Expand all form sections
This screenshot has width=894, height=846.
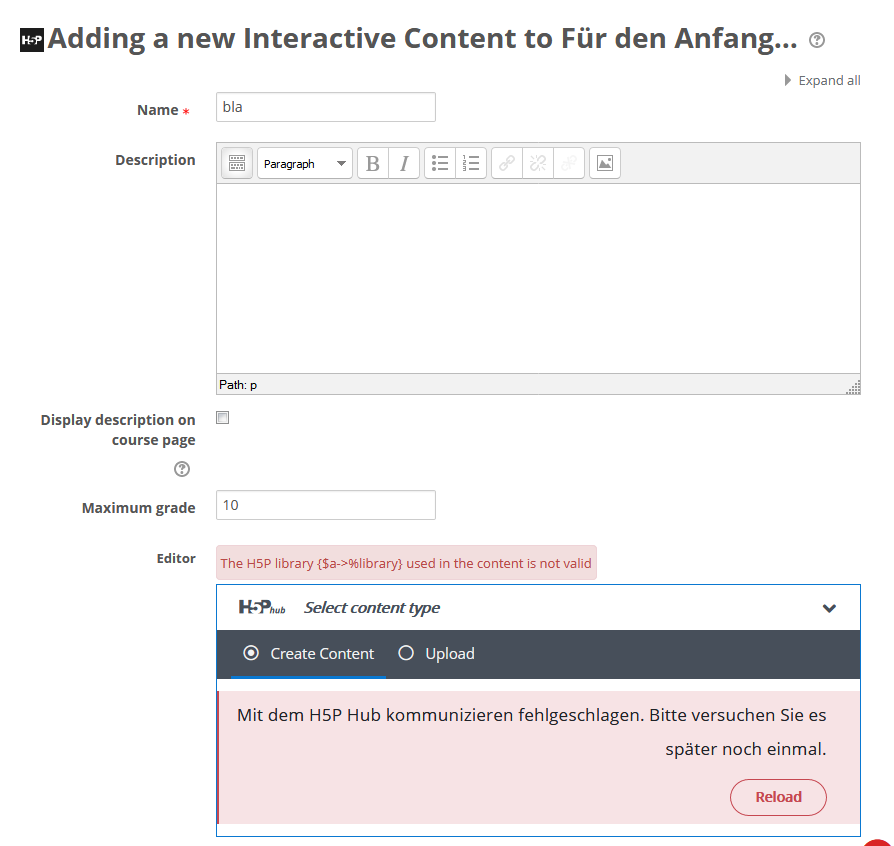(823, 80)
